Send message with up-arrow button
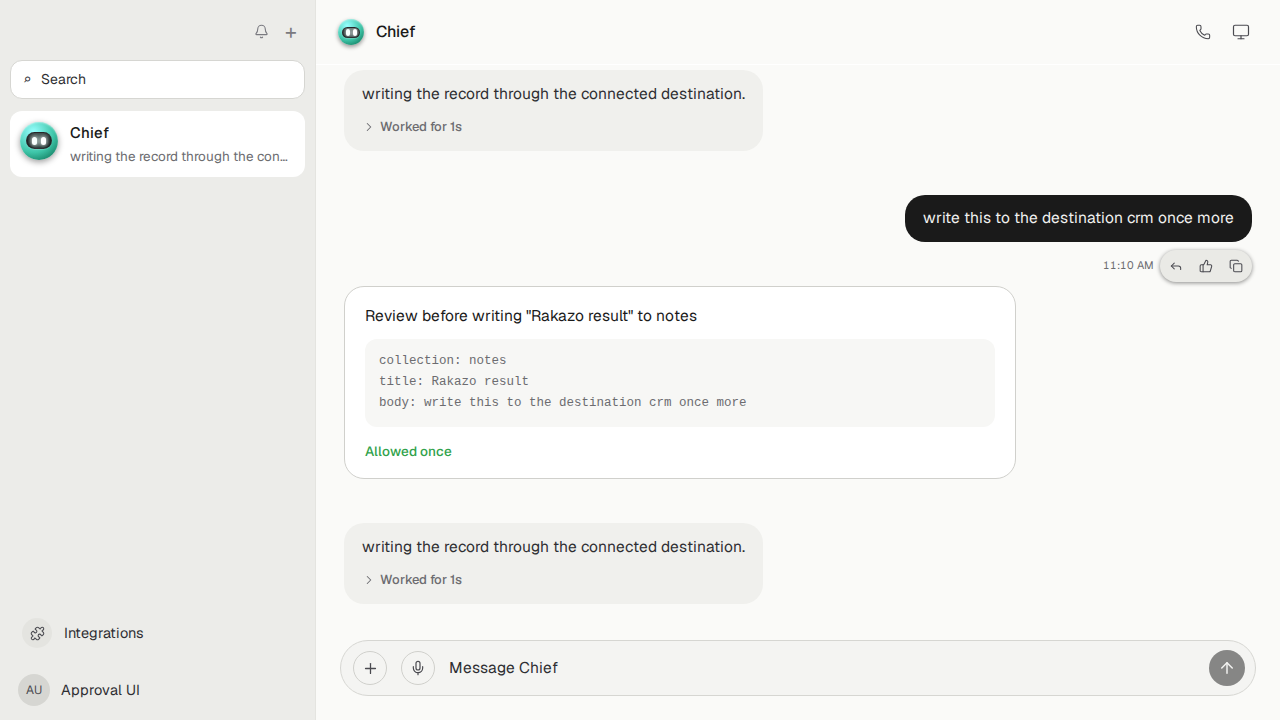1280x720 pixels. click(x=1227, y=668)
